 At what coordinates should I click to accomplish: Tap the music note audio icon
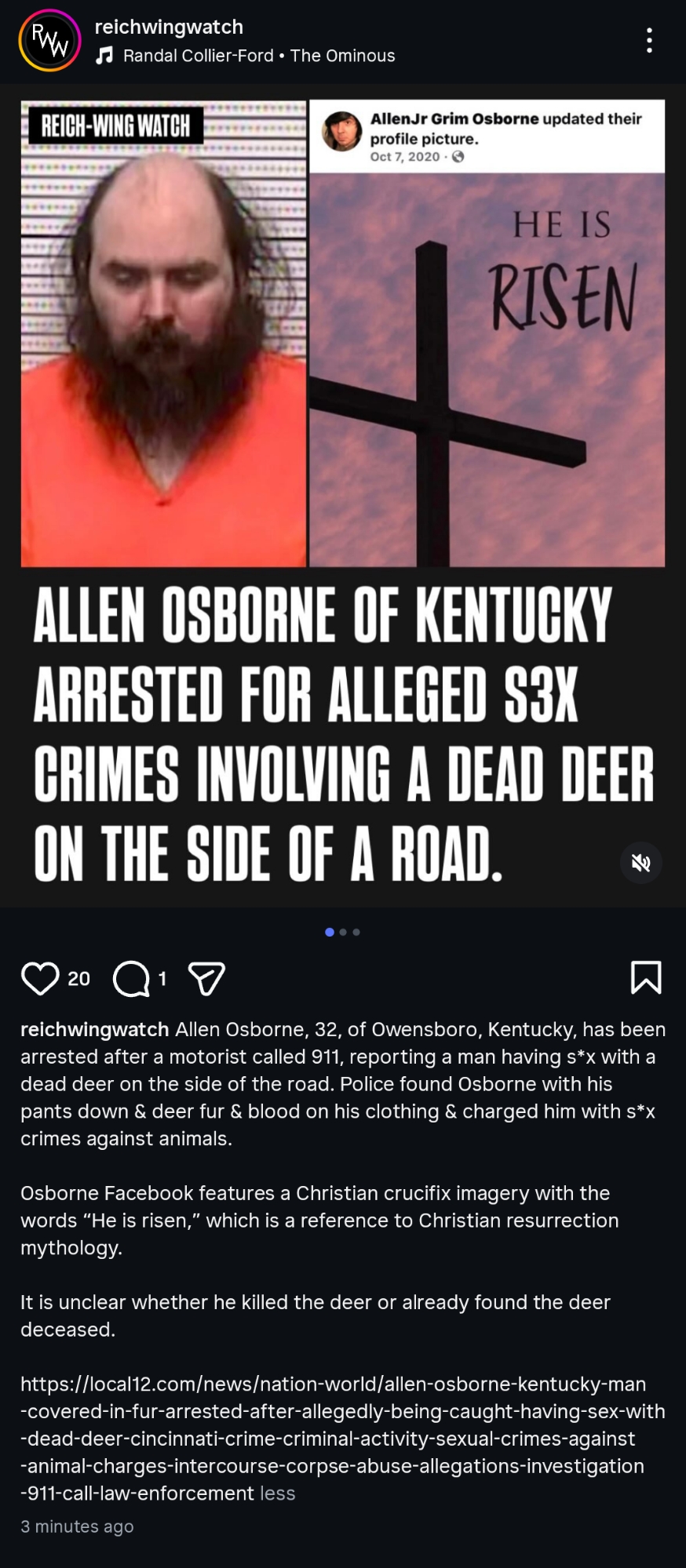click(x=104, y=56)
